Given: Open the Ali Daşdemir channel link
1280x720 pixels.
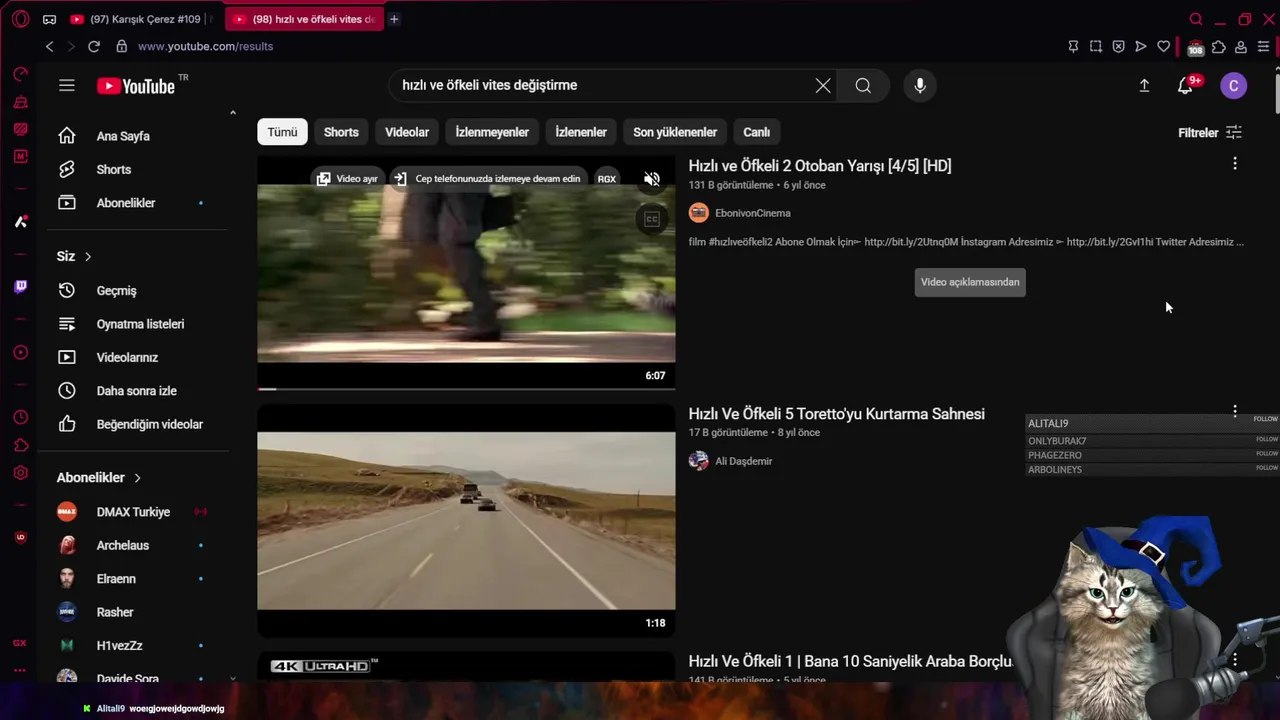Looking at the screenshot, I should pyautogui.click(x=744, y=461).
